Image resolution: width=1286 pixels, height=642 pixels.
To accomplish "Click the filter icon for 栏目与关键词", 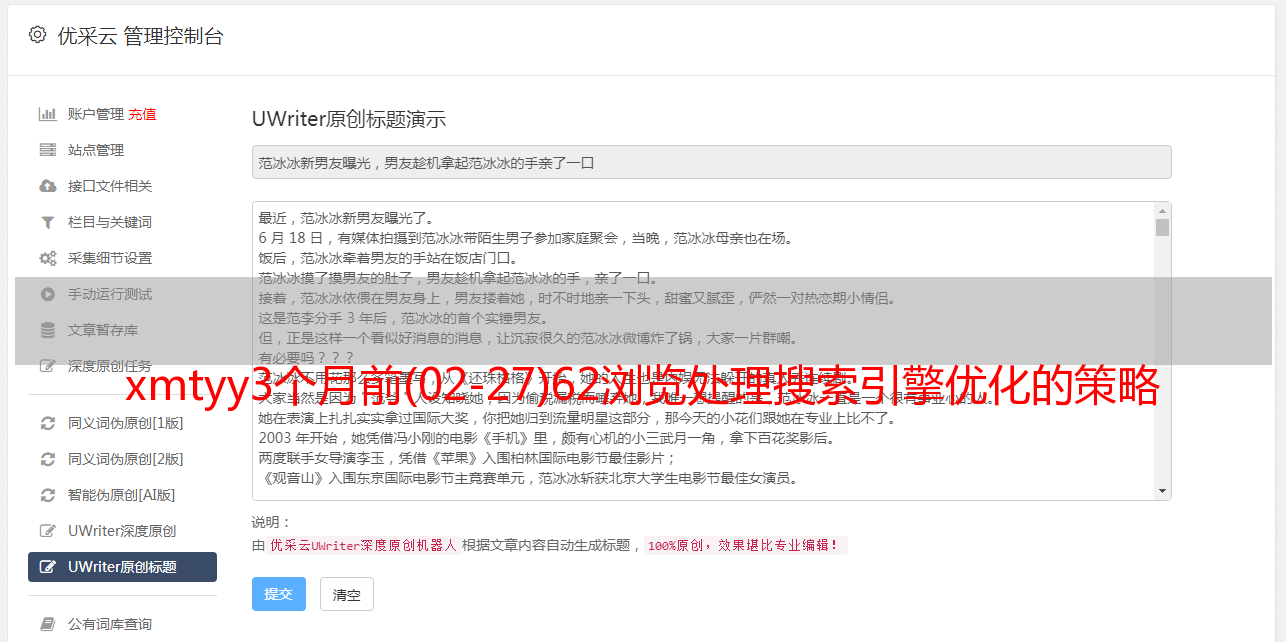I will (x=47, y=222).
